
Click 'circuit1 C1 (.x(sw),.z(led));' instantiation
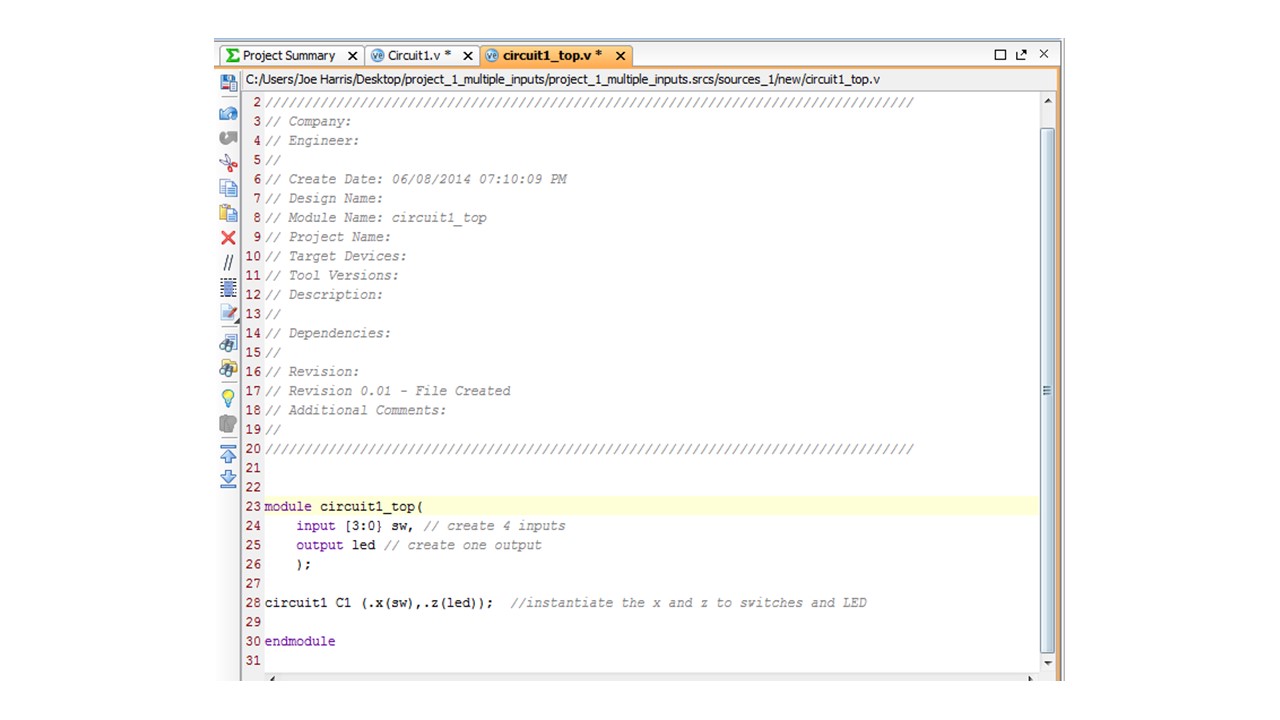(x=379, y=603)
